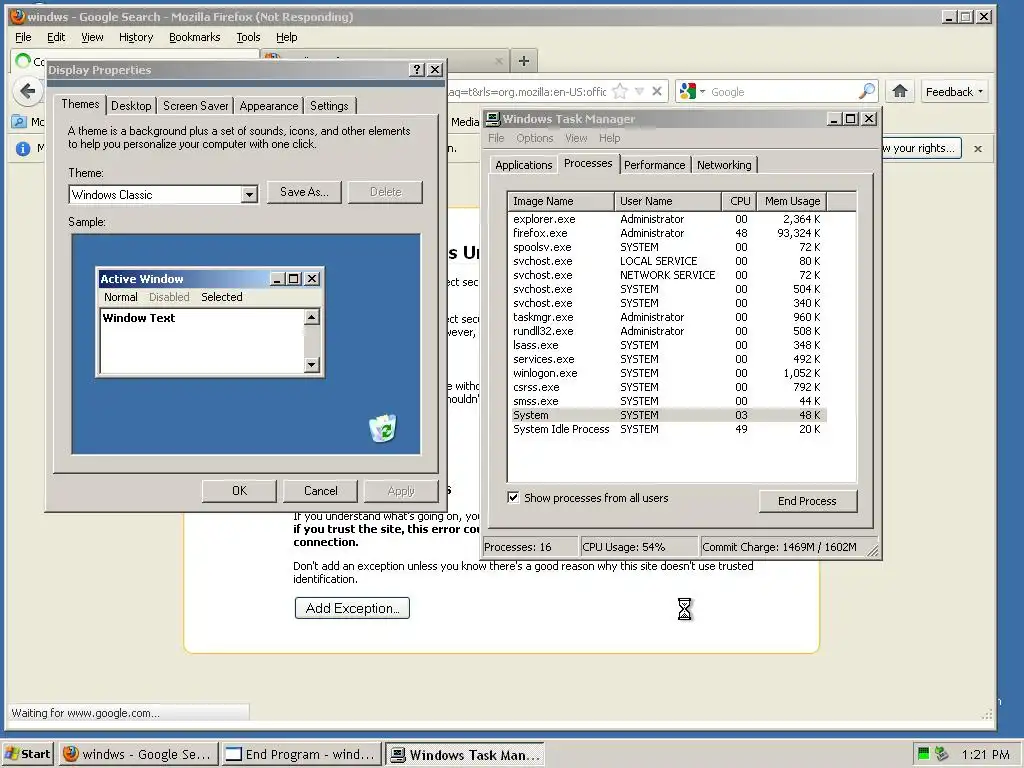This screenshot has height=768, width=1024.
Task: Open Firefox History menu
Action: [x=136, y=37]
